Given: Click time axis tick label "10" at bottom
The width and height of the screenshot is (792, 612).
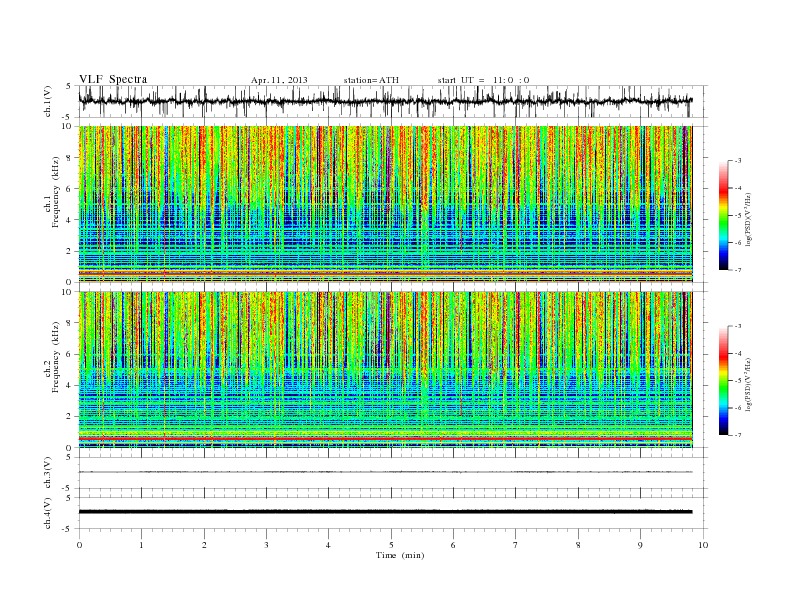Looking at the screenshot, I should (703, 545).
